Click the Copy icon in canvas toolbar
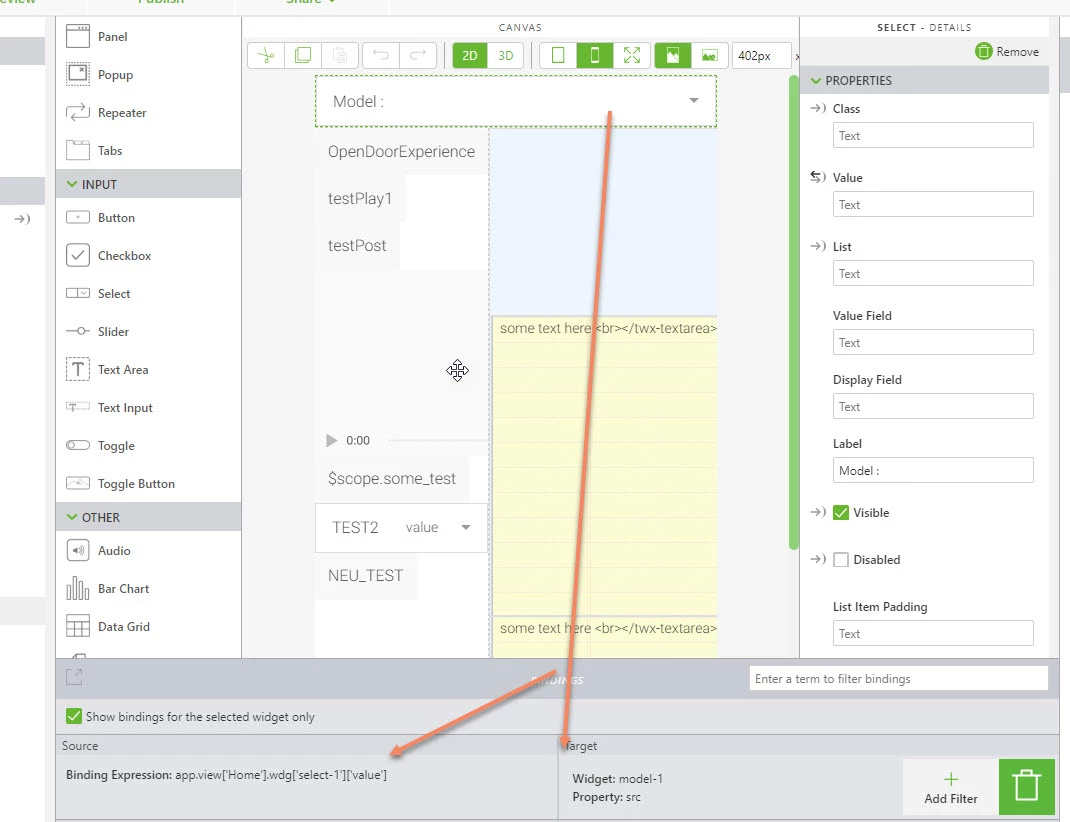Viewport: 1070px width, 822px height. point(303,55)
